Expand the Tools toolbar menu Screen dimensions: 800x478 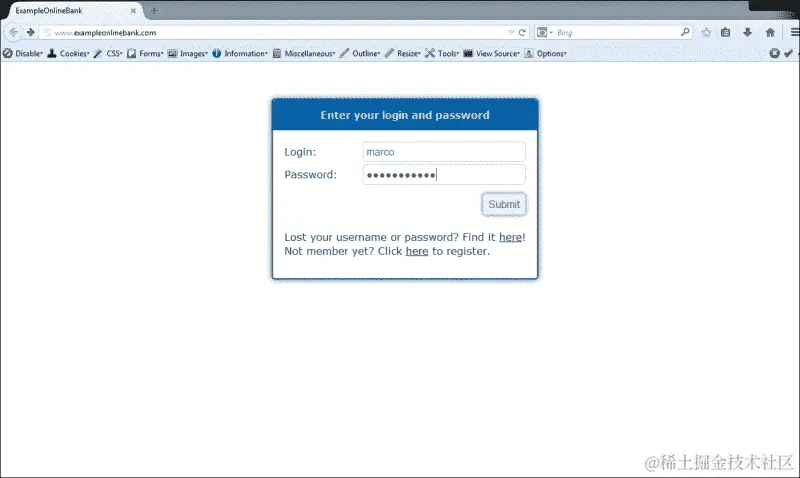[x=442, y=53]
